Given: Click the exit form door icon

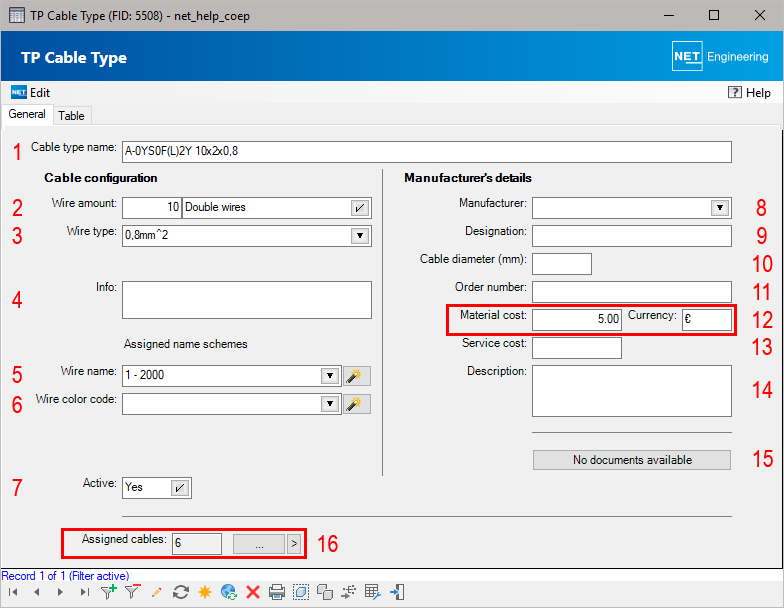Looking at the screenshot, I should [x=397, y=592].
